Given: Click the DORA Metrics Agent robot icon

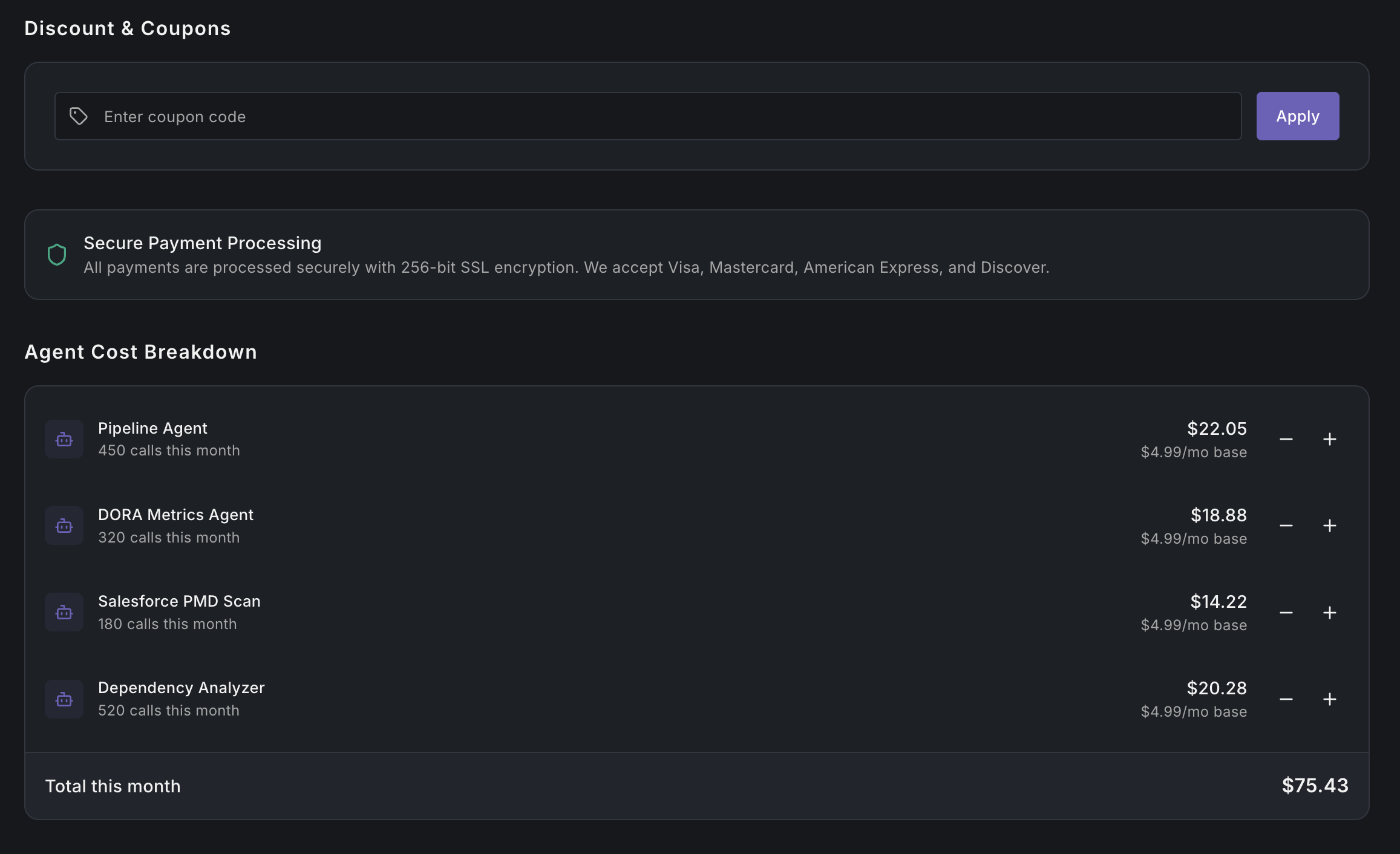Looking at the screenshot, I should (64, 526).
